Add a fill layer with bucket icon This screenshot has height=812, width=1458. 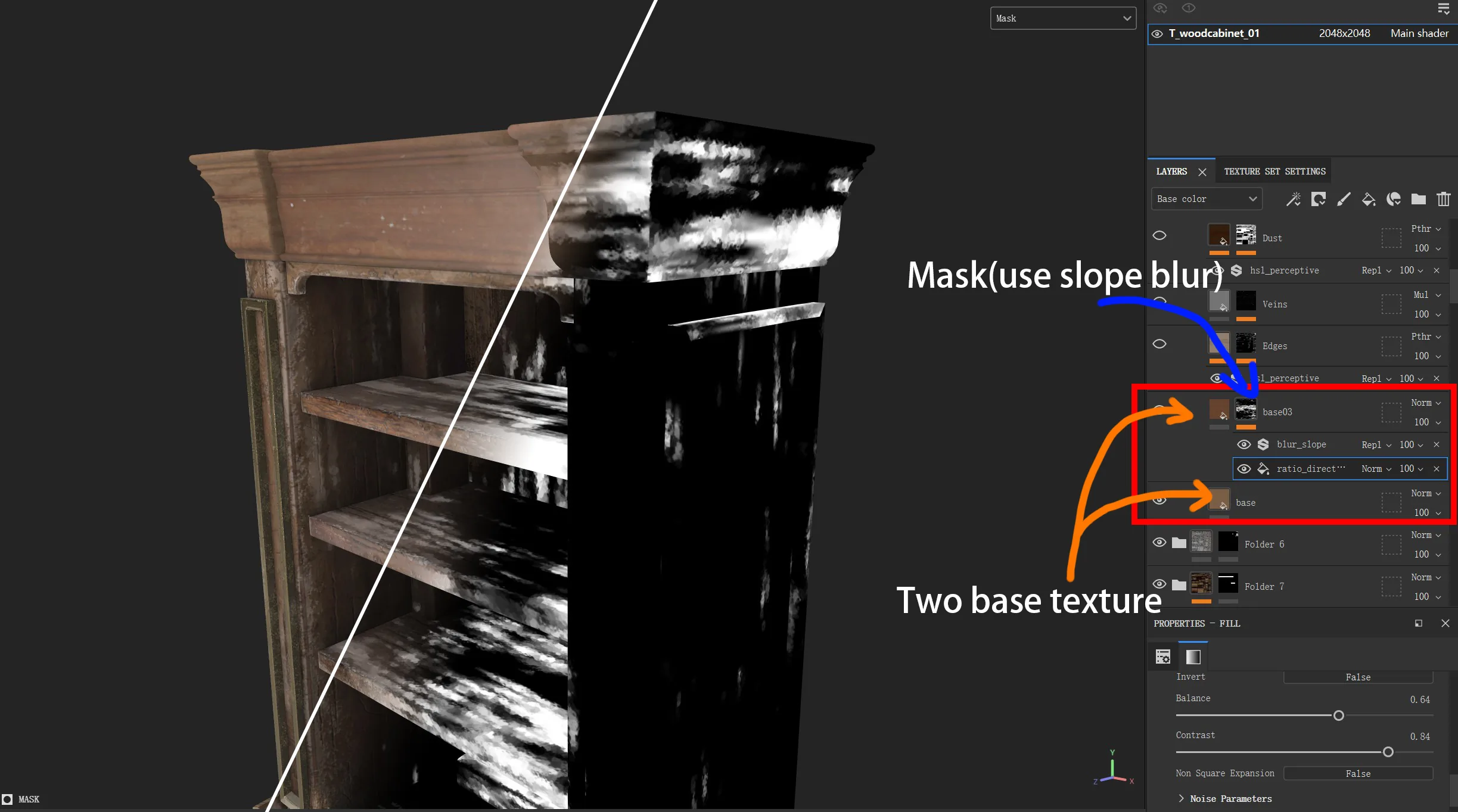pos(1369,199)
